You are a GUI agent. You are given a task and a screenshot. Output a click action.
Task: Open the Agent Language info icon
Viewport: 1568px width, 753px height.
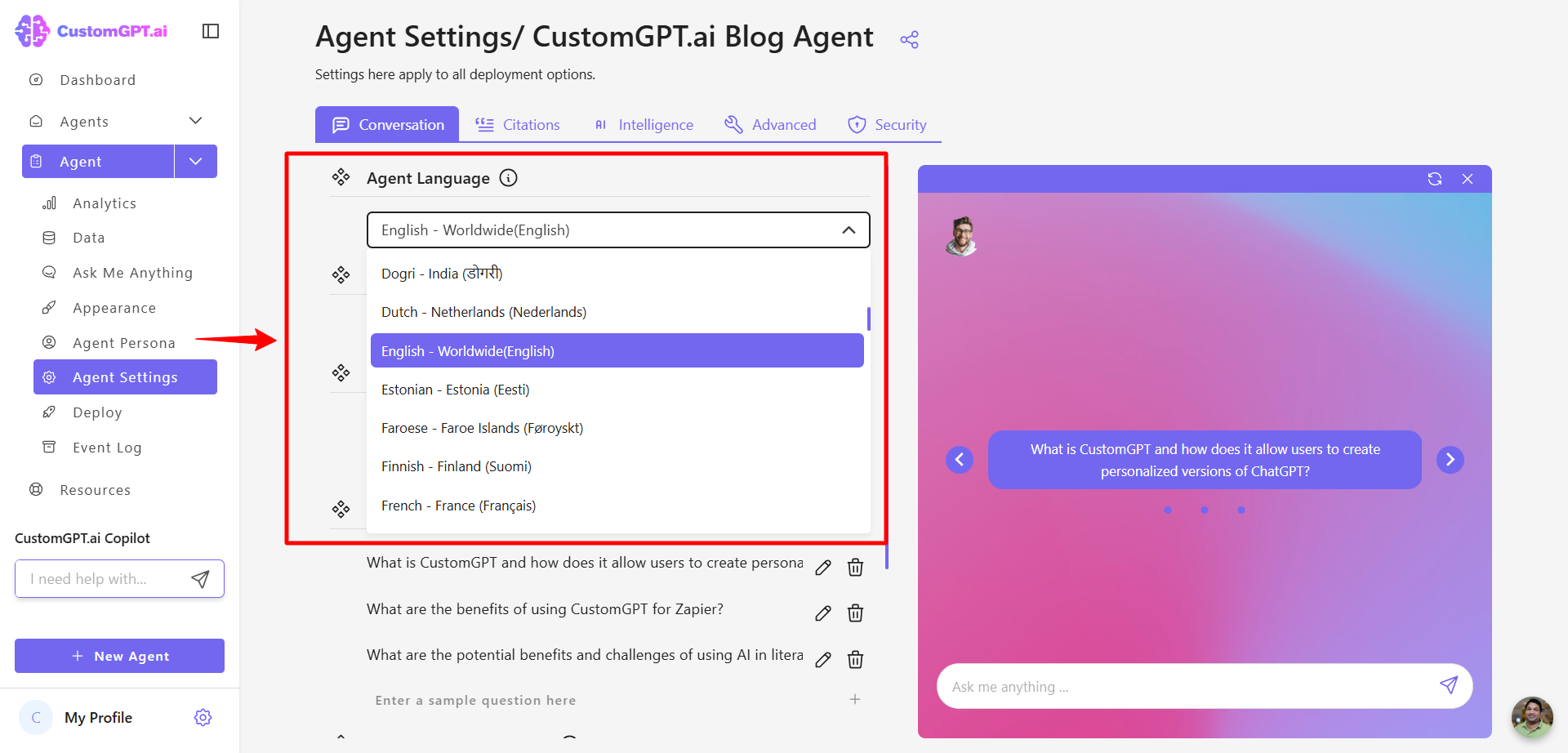coord(508,178)
